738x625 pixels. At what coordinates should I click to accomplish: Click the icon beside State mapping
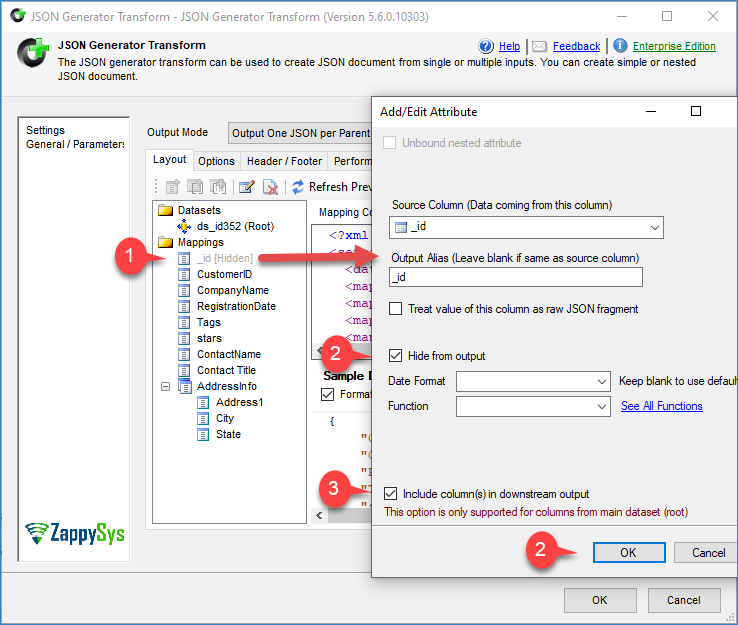click(203, 434)
